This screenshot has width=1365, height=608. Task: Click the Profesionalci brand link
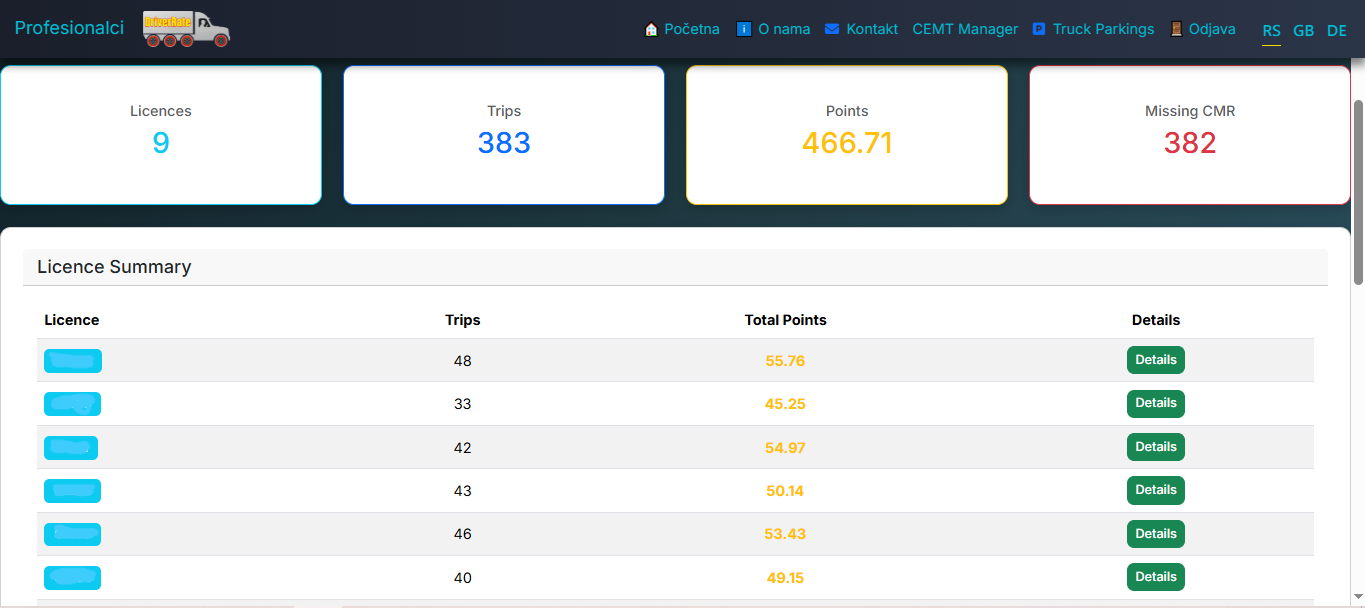(69, 28)
